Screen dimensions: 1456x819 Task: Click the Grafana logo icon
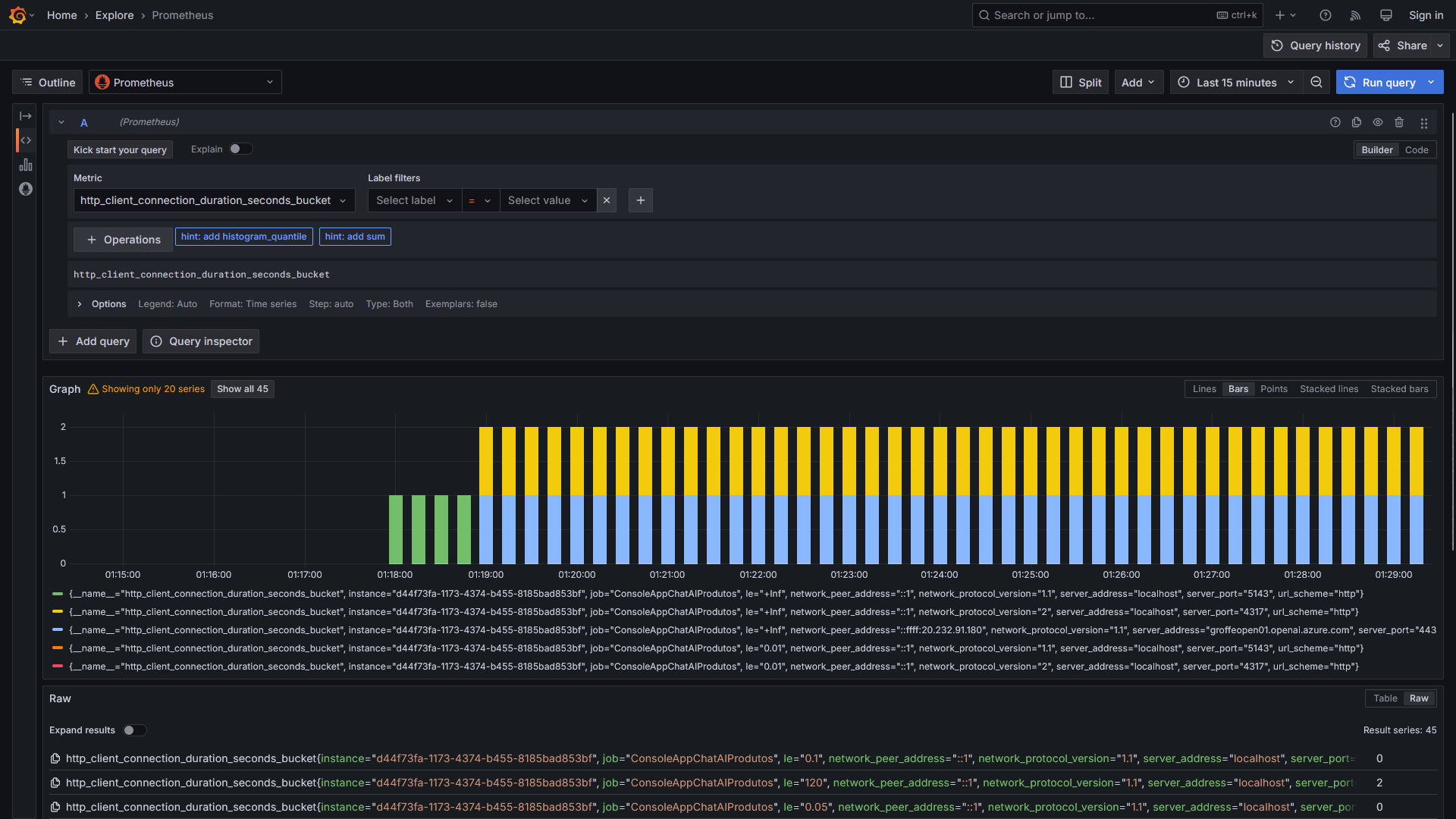[x=18, y=15]
